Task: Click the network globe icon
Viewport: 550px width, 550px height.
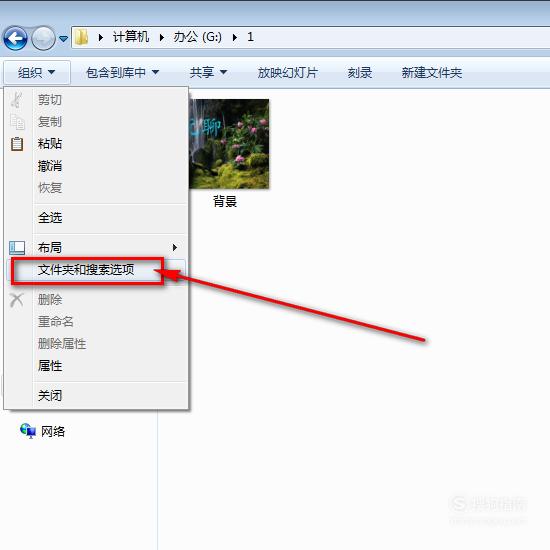Action: tap(28, 431)
